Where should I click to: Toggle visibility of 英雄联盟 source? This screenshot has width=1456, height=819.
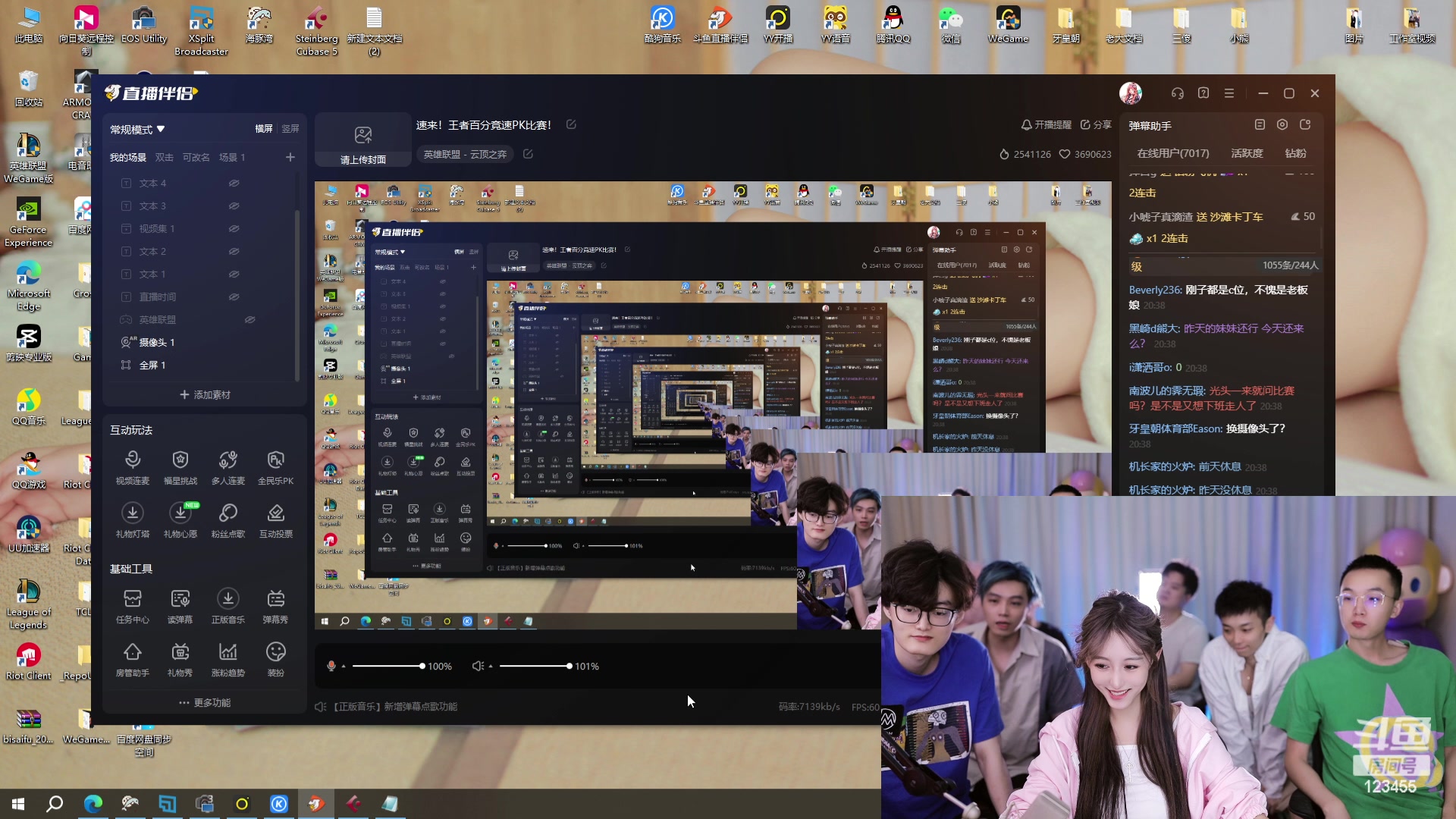click(249, 319)
